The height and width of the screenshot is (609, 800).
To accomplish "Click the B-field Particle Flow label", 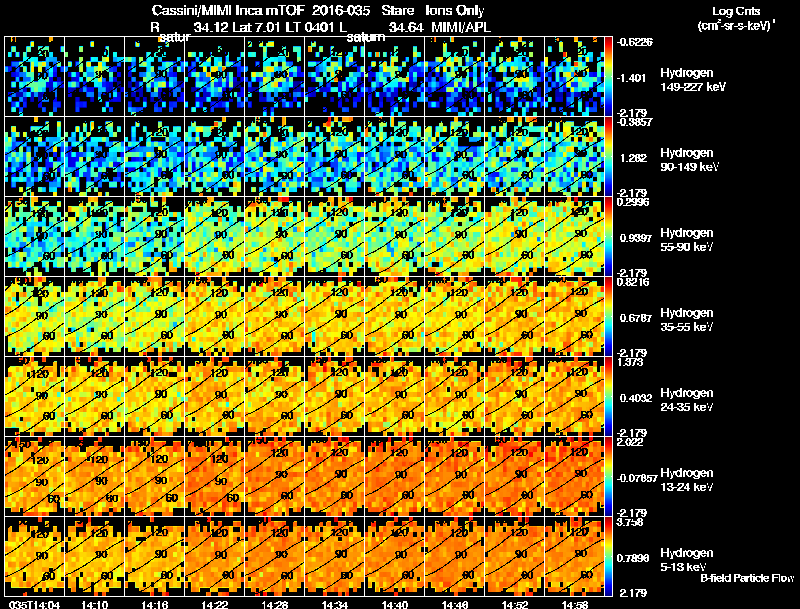I will pos(747,578).
